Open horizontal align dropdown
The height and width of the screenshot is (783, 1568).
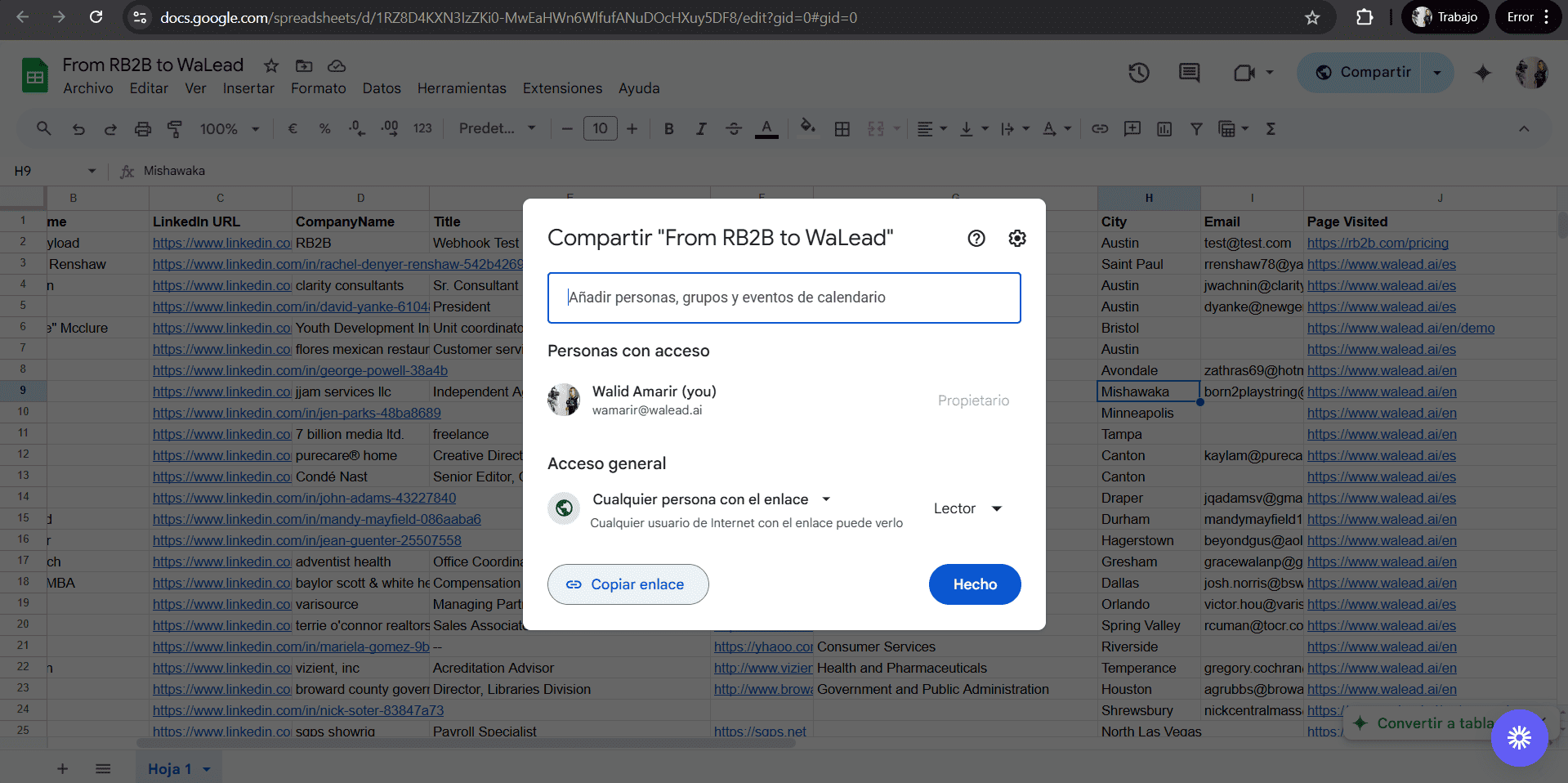pos(931,128)
